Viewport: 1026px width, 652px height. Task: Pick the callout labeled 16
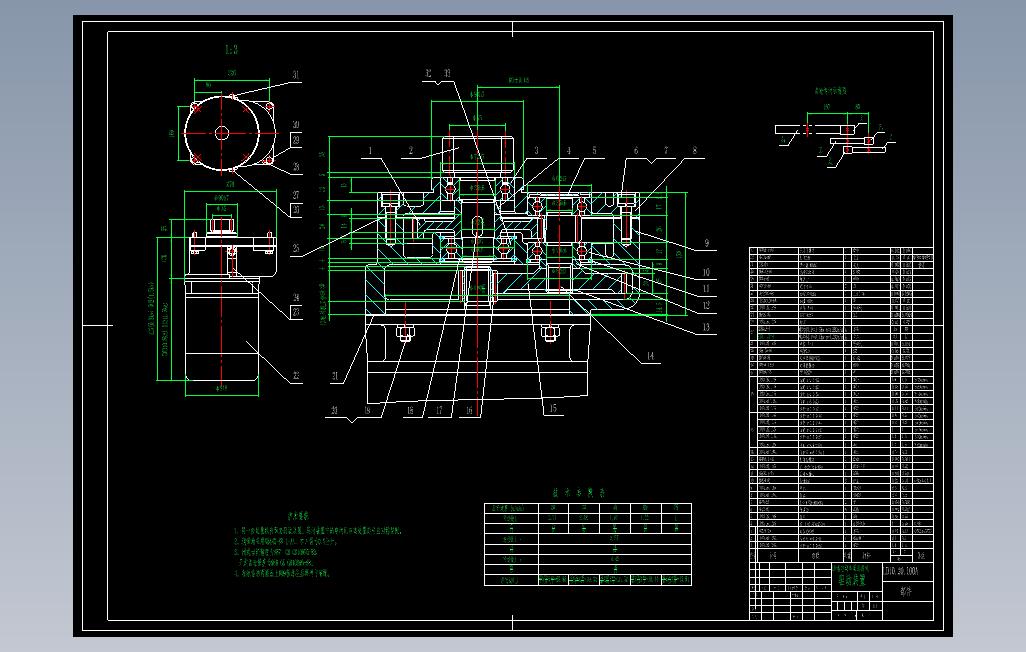469,410
